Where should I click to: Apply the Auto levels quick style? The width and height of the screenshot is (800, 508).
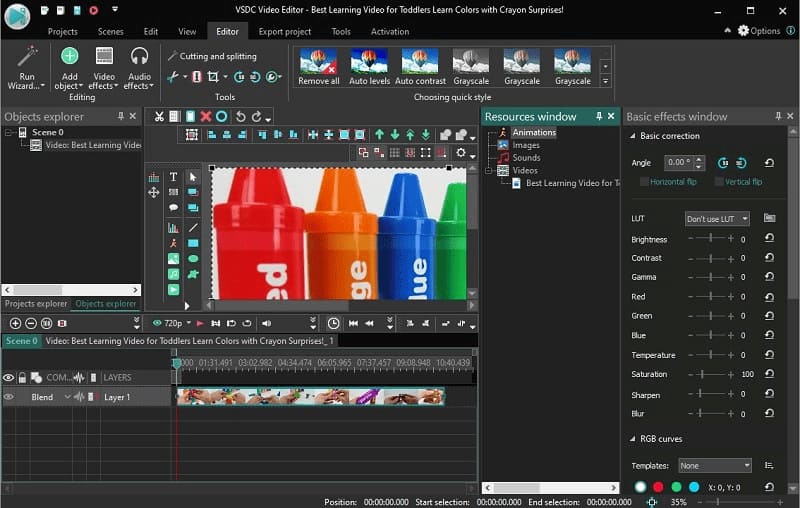370,65
